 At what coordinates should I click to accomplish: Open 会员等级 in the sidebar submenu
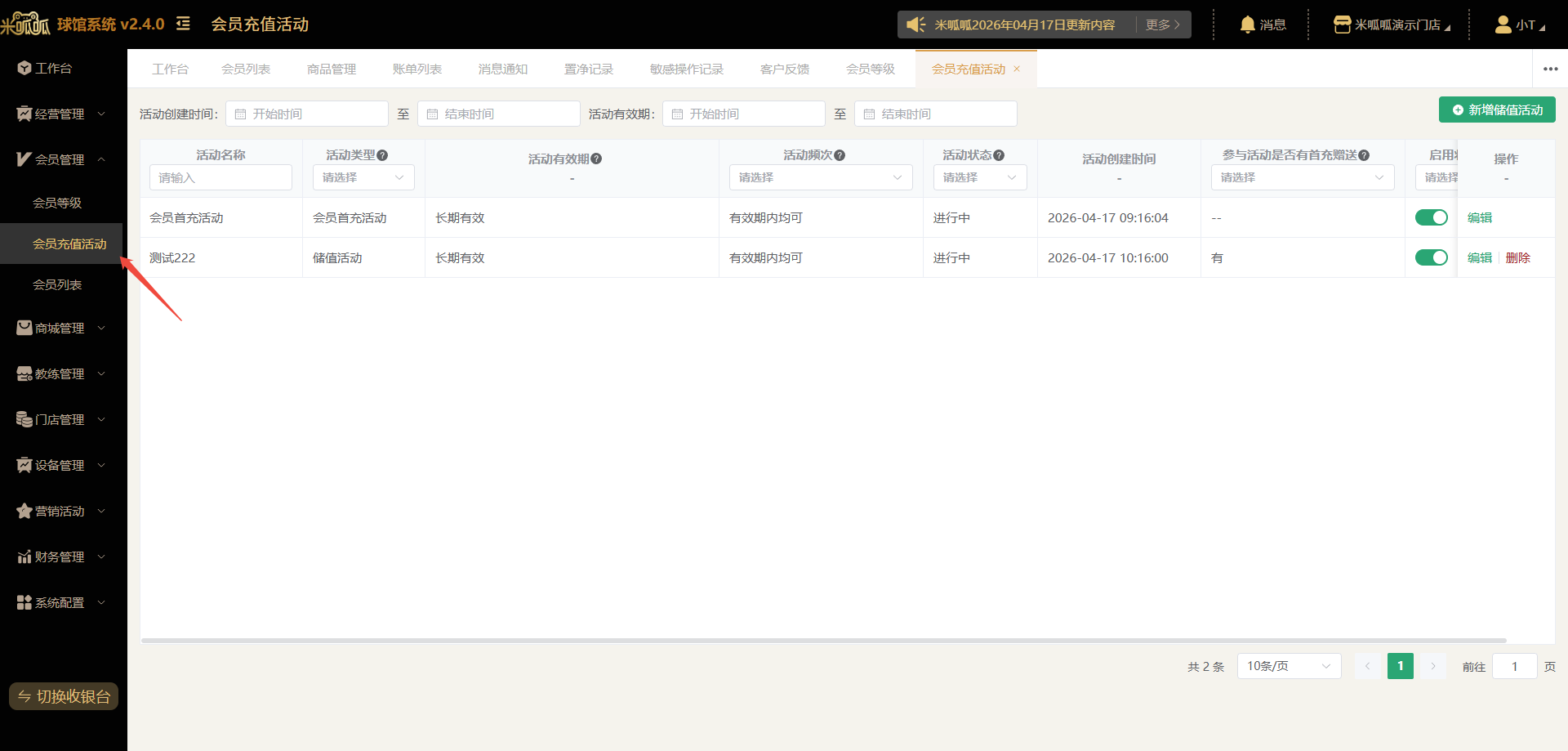[x=57, y=203]
